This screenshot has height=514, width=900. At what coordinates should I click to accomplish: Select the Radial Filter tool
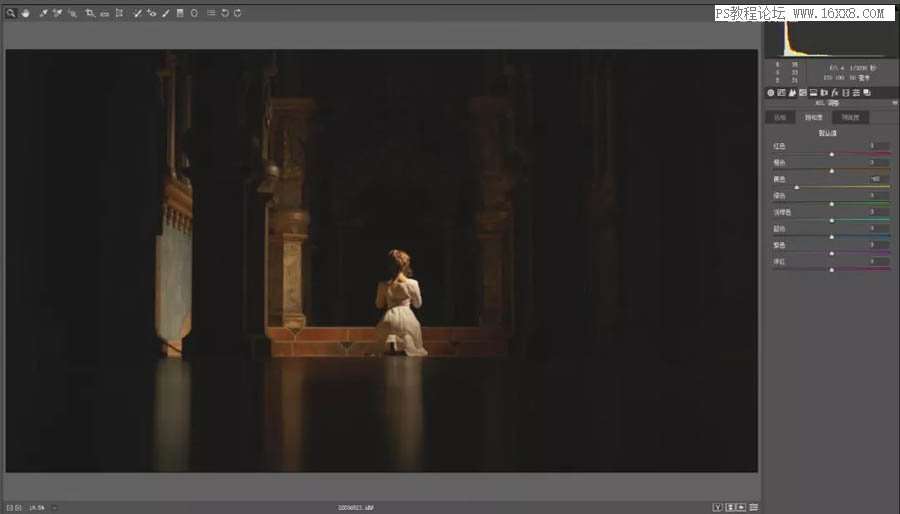click(194, 13)
